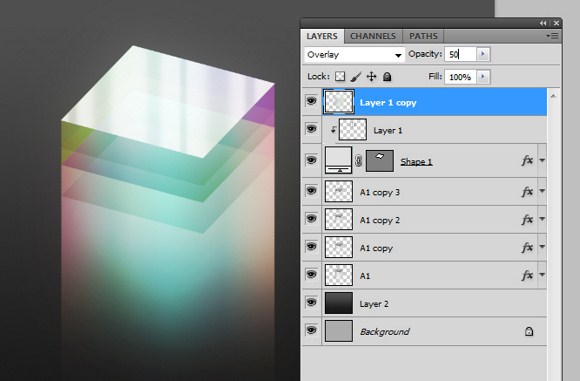Click layers list scrollbar up arrow
580x381 pixels.
tap(553, 96)
